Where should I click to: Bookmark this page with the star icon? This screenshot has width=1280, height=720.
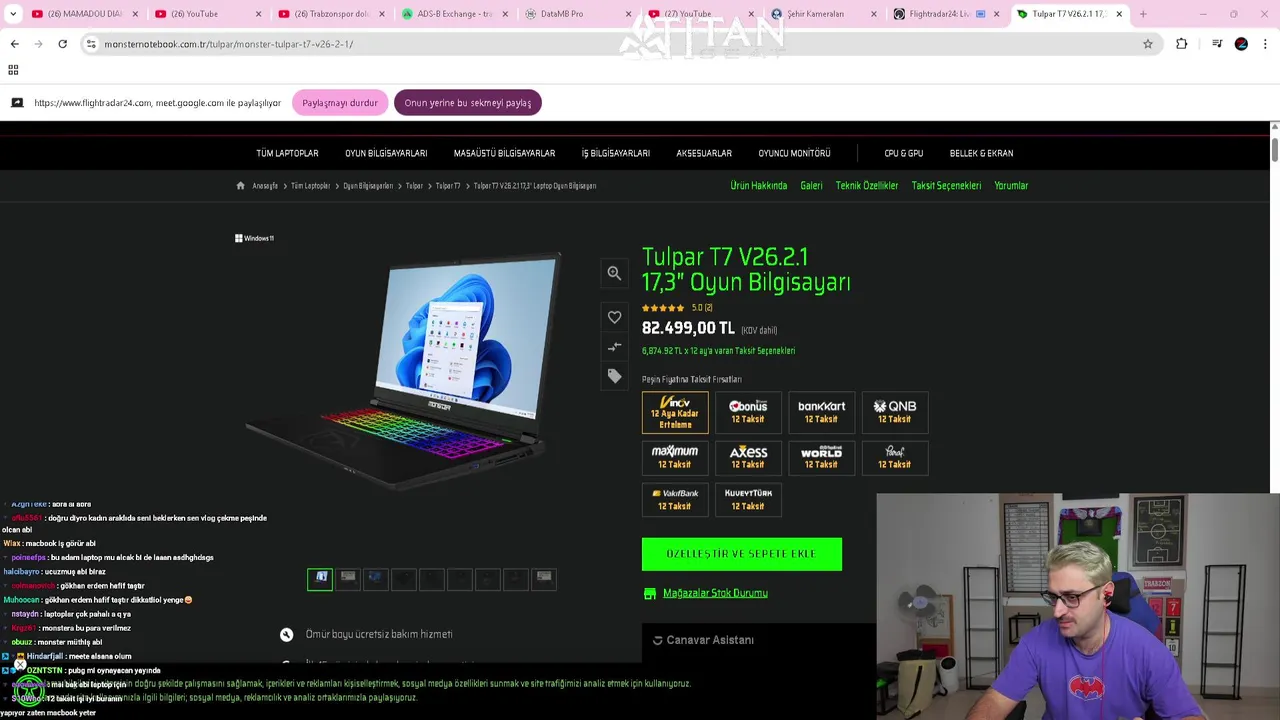[1148, 44]
